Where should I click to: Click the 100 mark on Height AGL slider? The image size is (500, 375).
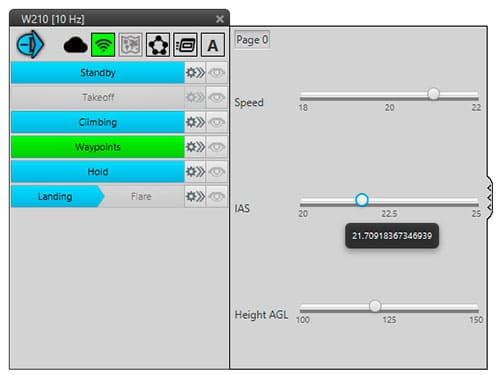click(303, 320)
